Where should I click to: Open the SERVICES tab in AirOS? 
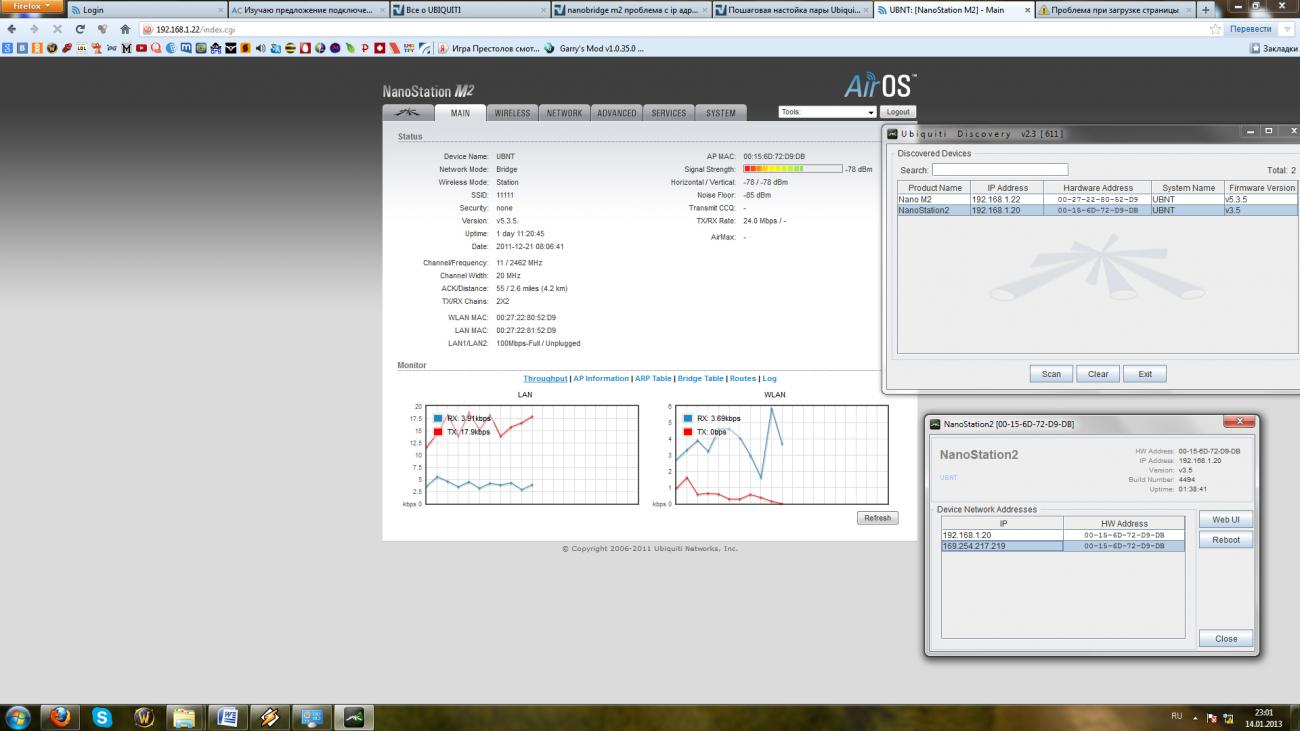669,113
